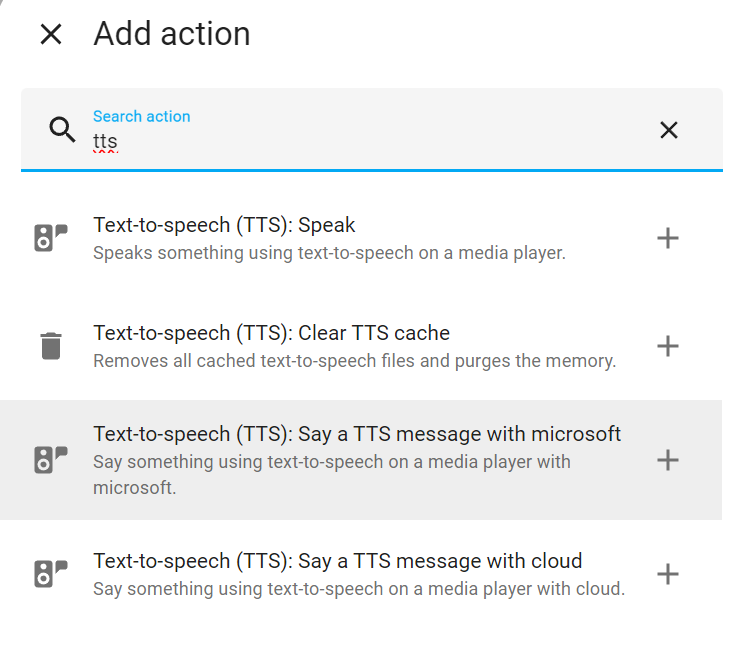Click description 'Removes all cached text-to-speech files'
Screen dimensions: 739x645
point(255,361)
